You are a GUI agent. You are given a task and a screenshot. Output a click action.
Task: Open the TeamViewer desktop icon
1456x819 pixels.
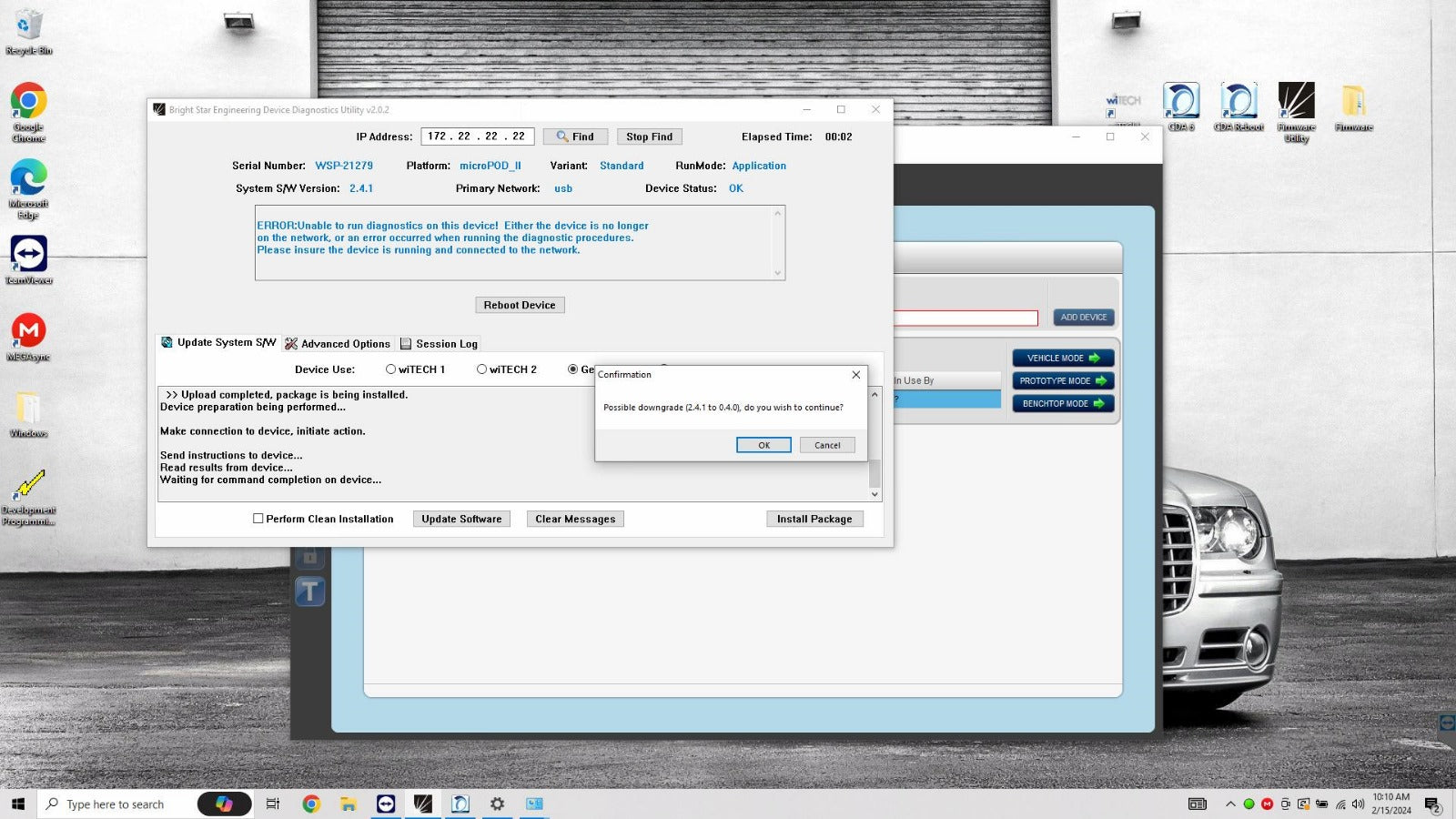pos(29,257)
